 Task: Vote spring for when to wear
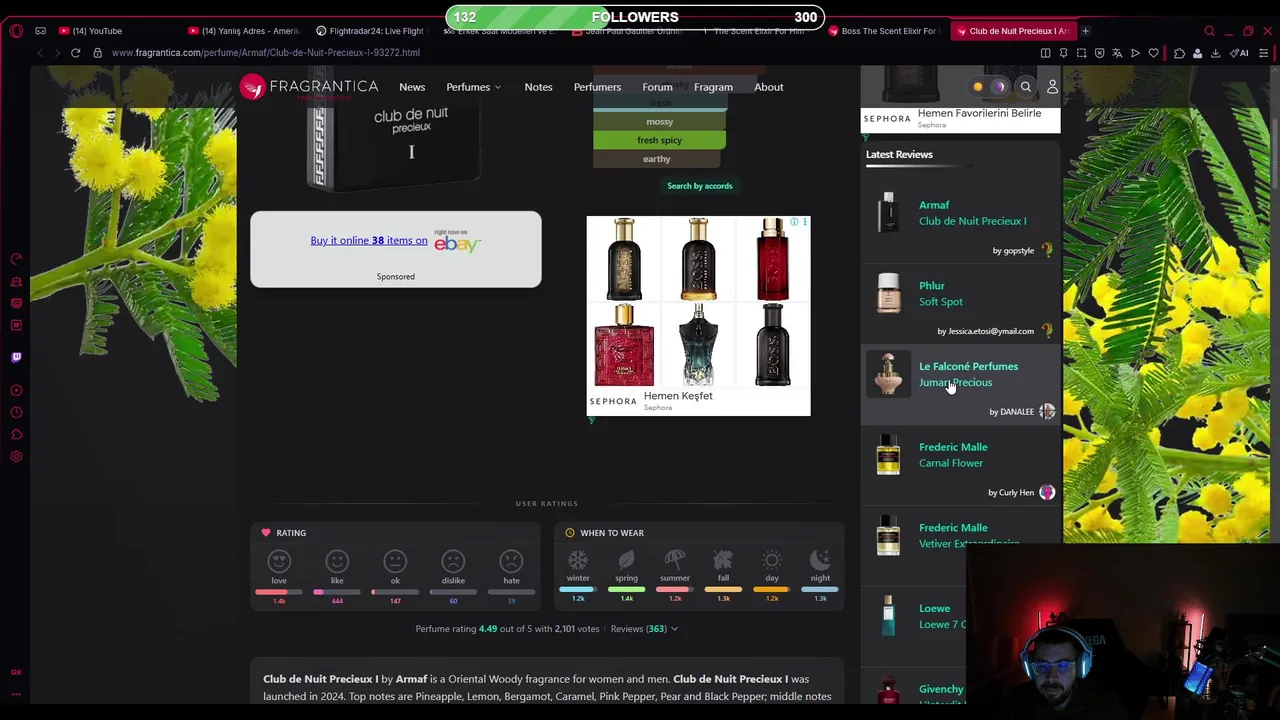[x=626, y=560]
